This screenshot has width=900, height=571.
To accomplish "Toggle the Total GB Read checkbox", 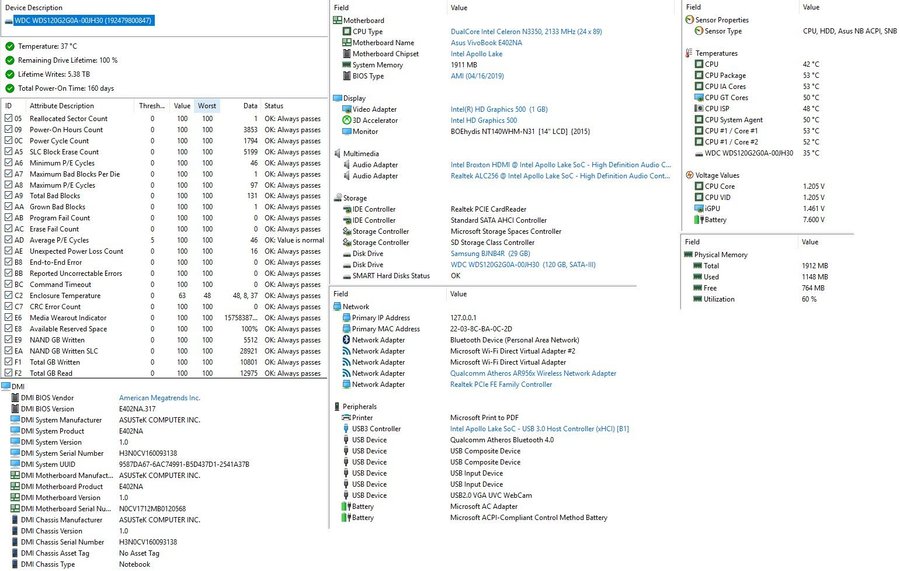I will pyautogui.click(x=7, y=372).
